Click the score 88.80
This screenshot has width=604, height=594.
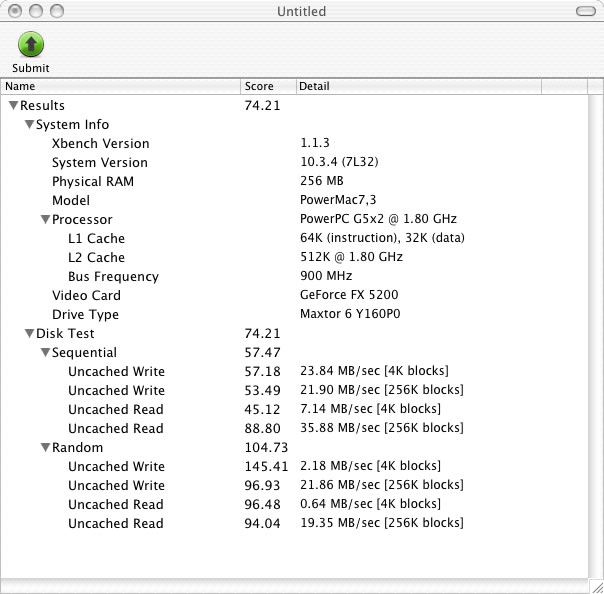(262, 428)
